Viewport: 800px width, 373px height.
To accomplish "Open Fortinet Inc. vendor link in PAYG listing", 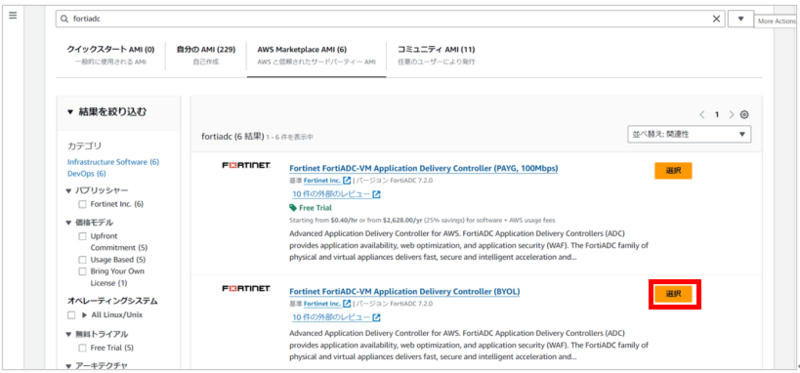I will [322, 181].
